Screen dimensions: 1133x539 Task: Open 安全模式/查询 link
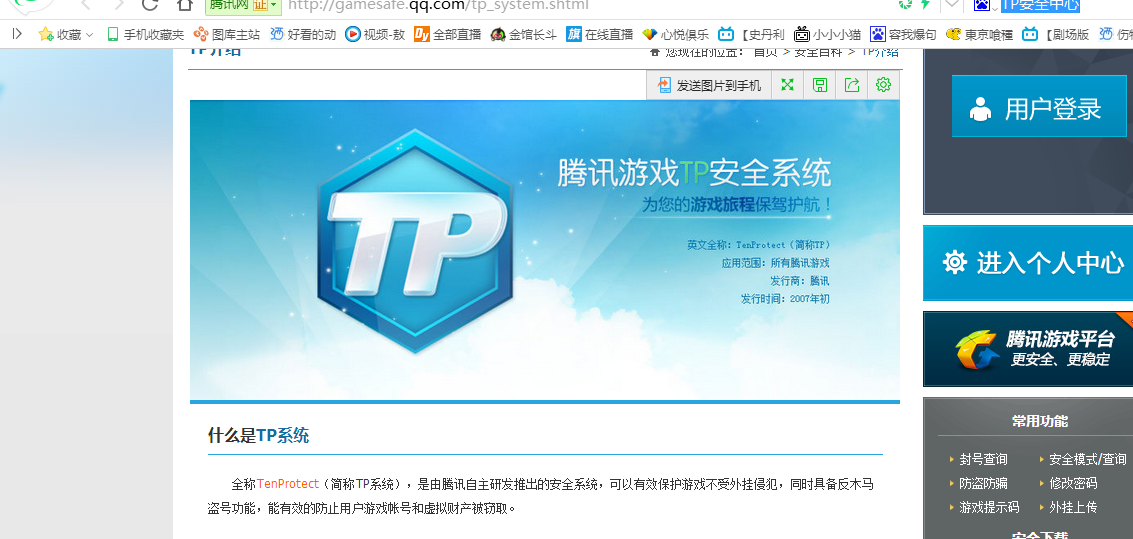1087,460
